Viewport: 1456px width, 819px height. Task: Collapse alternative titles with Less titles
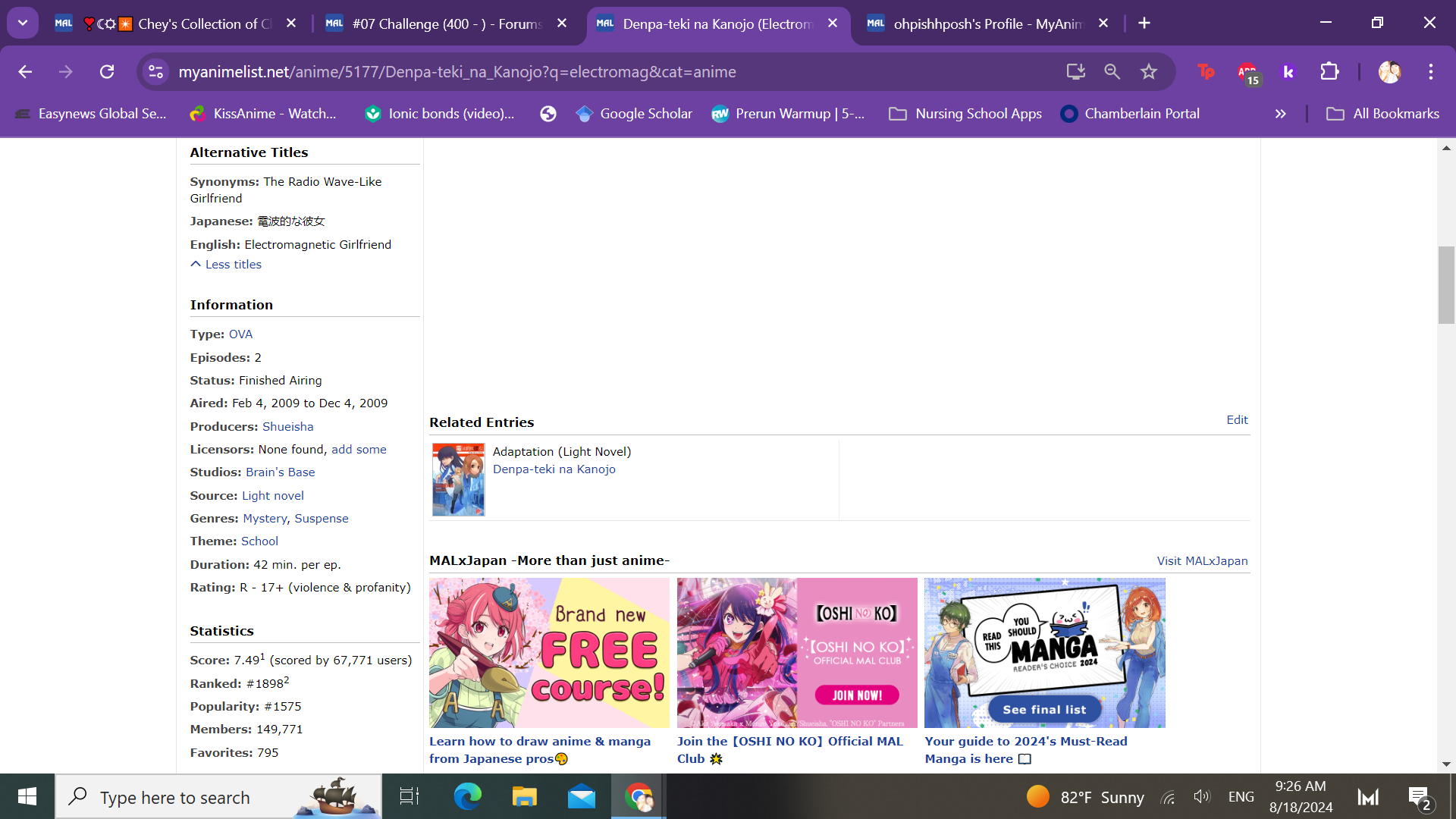click(x=226, y=265)
